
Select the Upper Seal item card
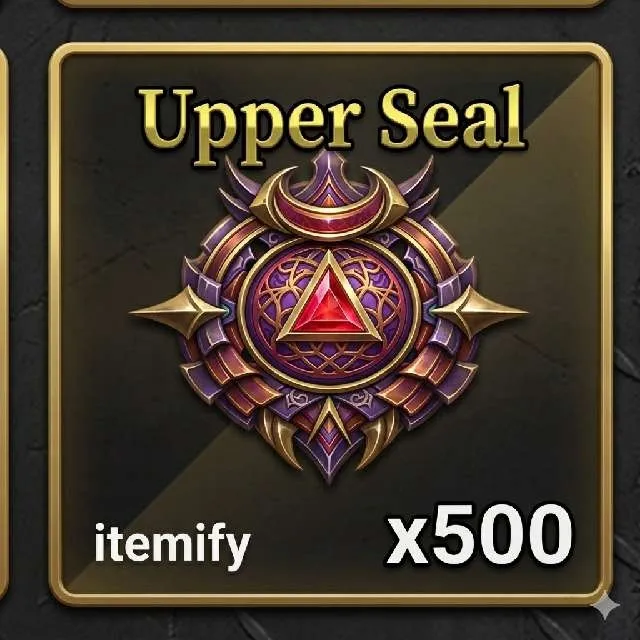pyautogui.click(x=331, y=324)
